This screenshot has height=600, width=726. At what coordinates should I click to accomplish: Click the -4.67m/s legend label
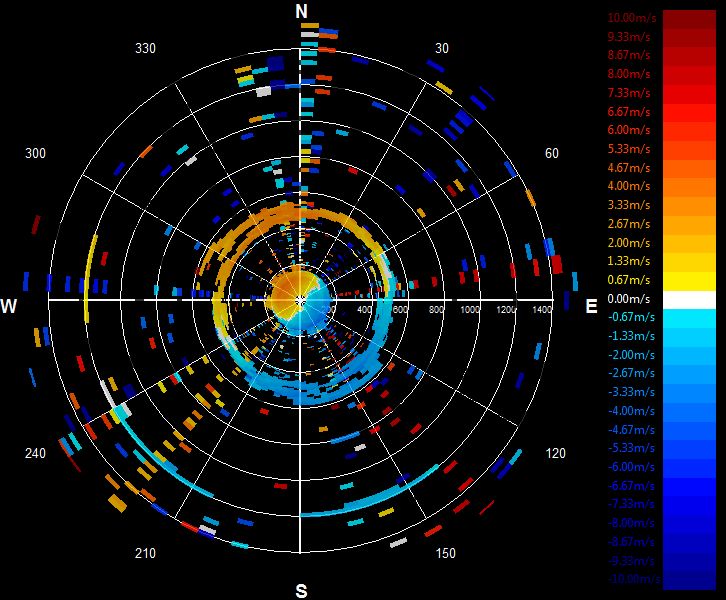point(631,430)
